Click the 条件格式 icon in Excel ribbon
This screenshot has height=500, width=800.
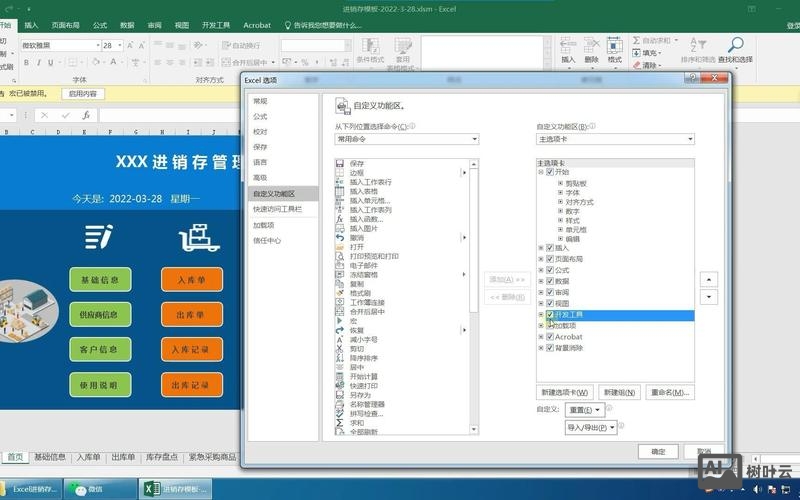370,46
